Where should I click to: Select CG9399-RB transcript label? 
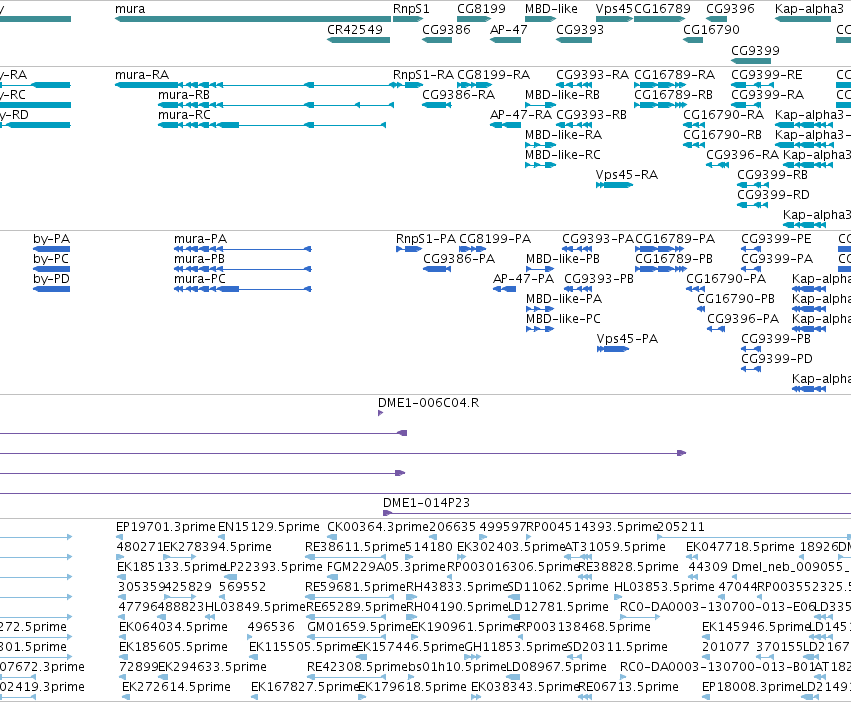click(x=772, y=174)
